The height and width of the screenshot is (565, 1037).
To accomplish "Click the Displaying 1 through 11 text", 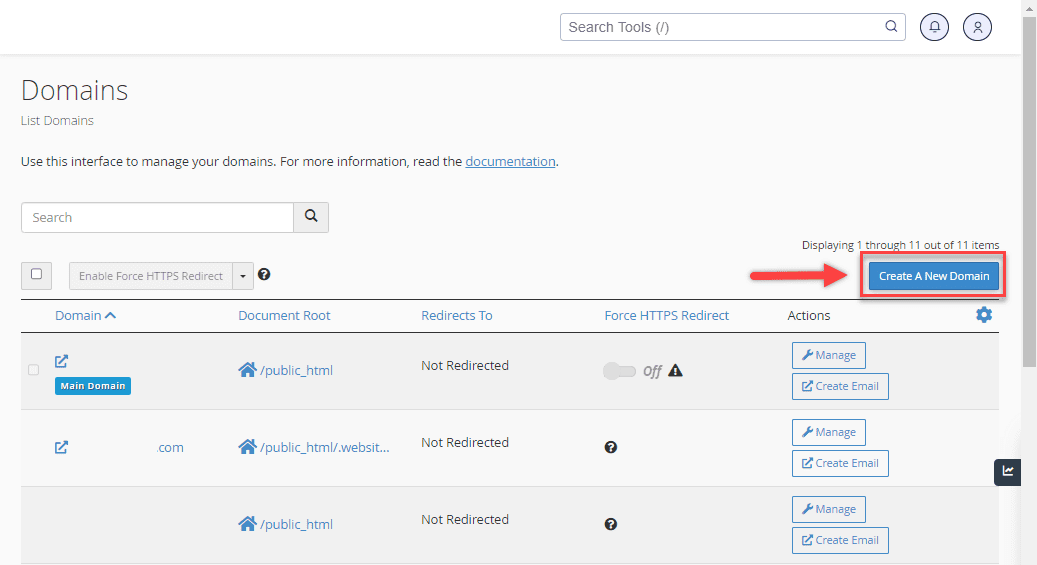I will [900, 245].
